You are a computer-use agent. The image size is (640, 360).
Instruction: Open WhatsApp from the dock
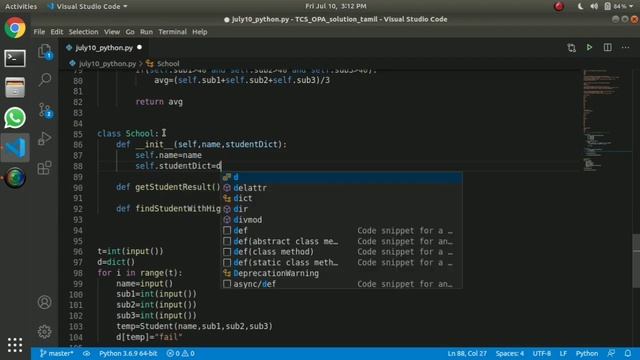point(15,118)
